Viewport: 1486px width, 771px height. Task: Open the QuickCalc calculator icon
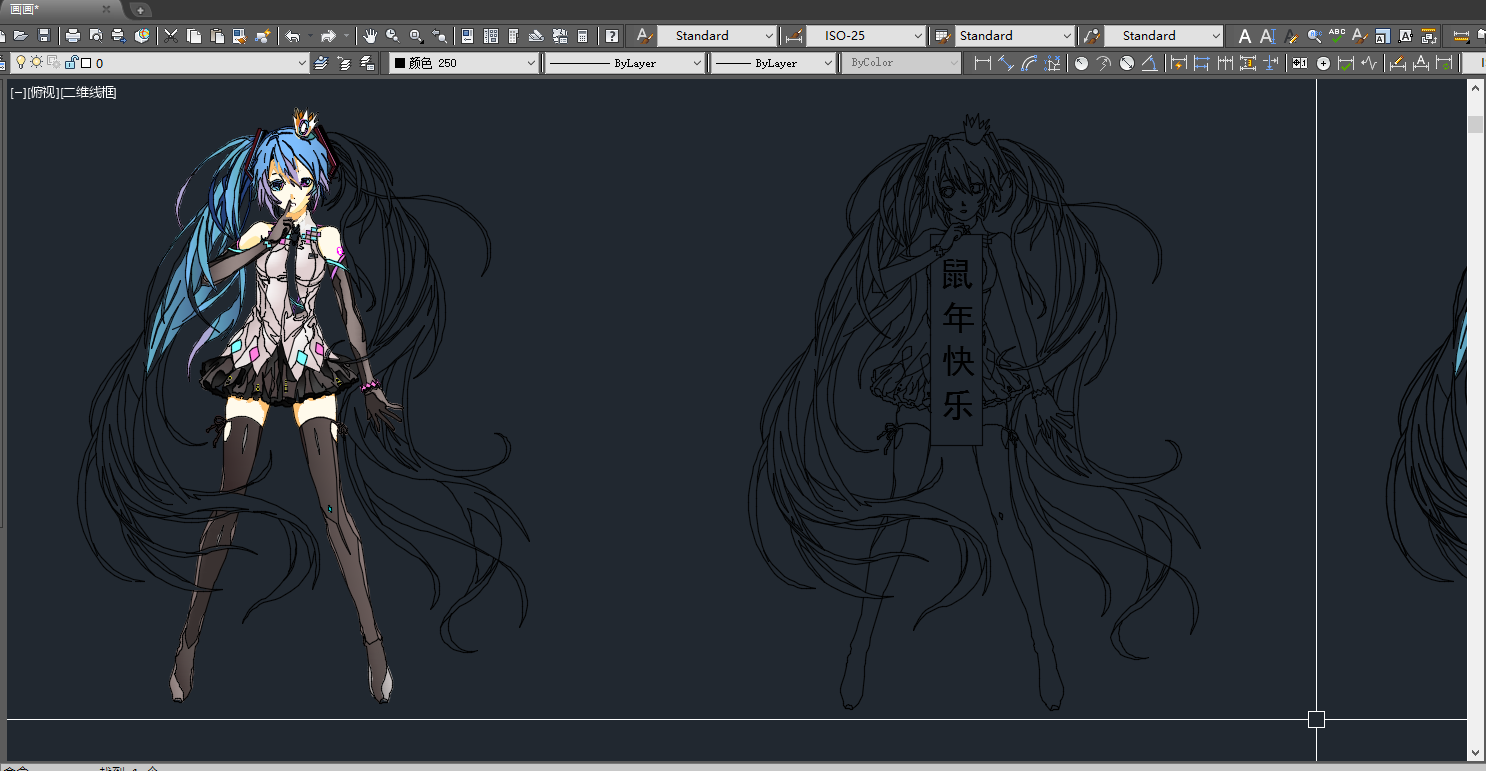click(583, 36)
